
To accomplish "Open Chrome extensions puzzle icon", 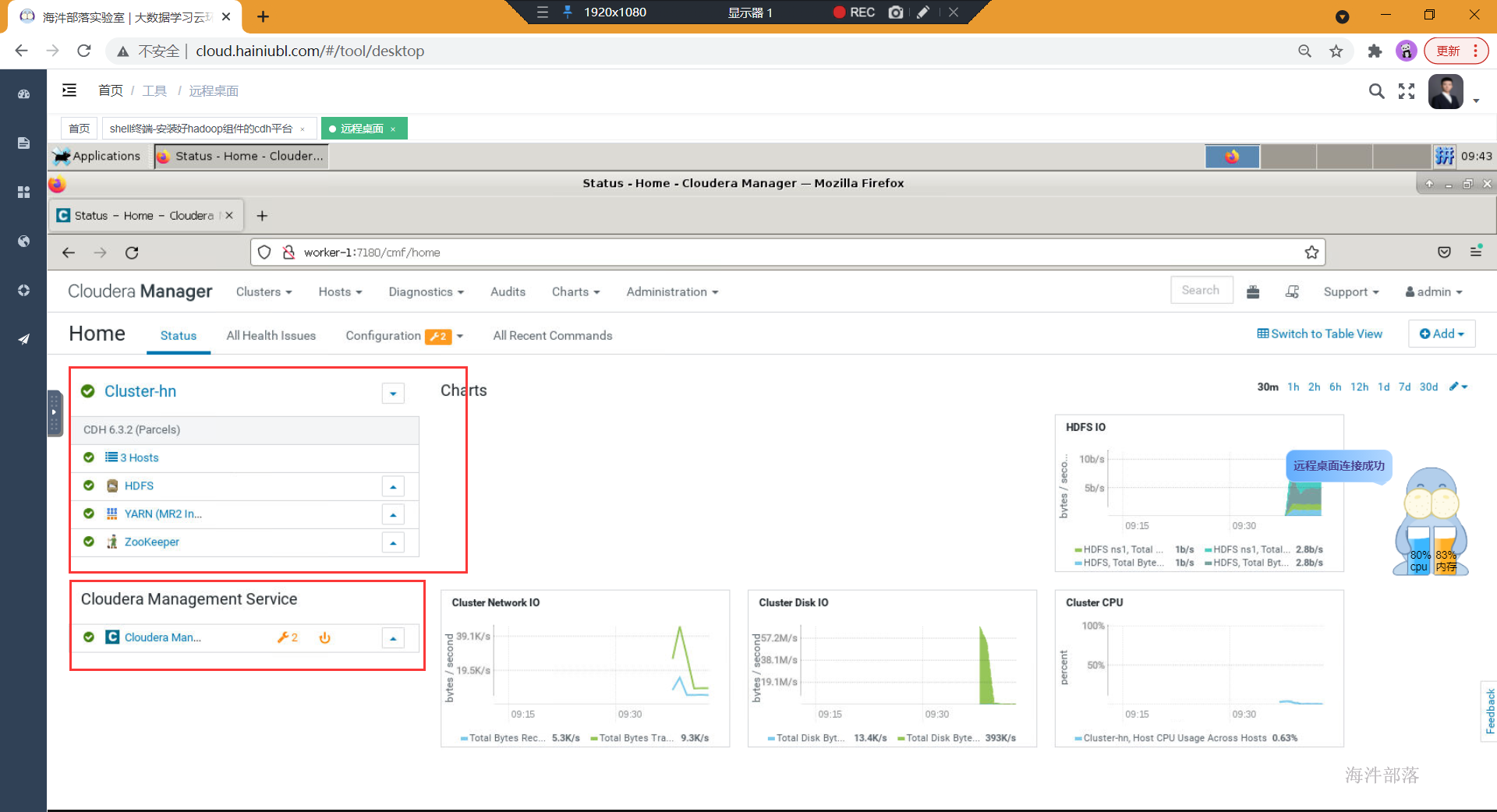I will click(1375, 51).
